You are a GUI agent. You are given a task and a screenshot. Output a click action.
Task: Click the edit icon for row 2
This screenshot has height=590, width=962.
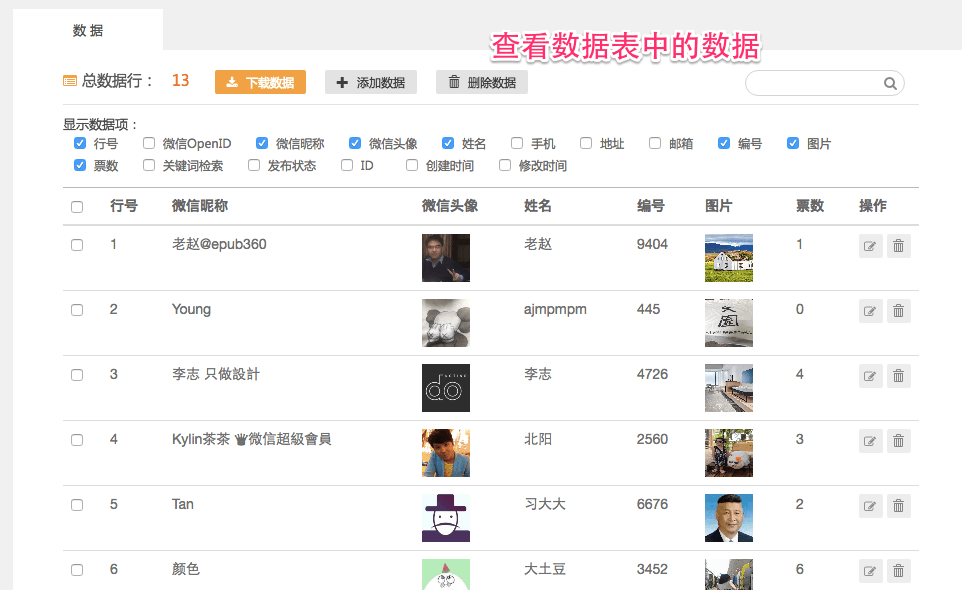point(870,311)
